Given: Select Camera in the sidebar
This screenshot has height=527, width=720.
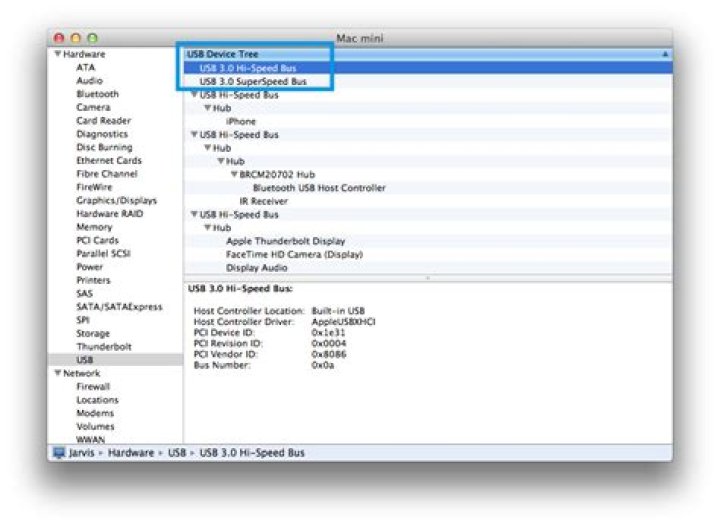Looking at the screenshot, I should pyautogui.click(x=93, y=107).
